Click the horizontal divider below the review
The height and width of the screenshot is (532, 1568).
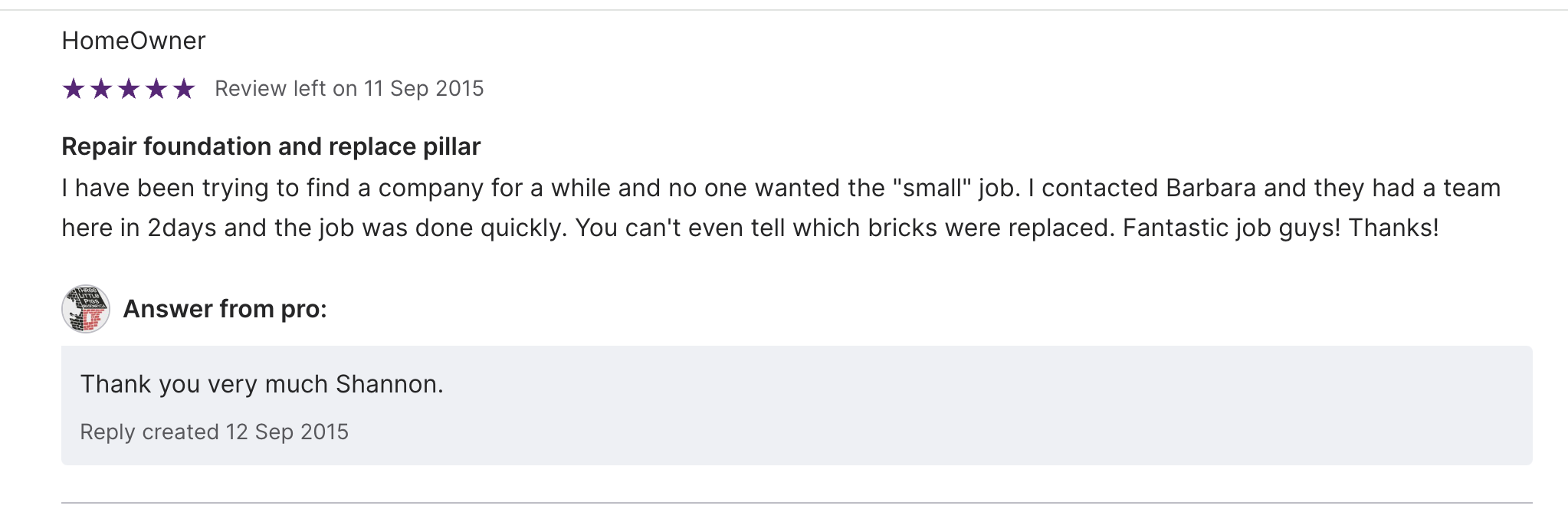(797, 503)
